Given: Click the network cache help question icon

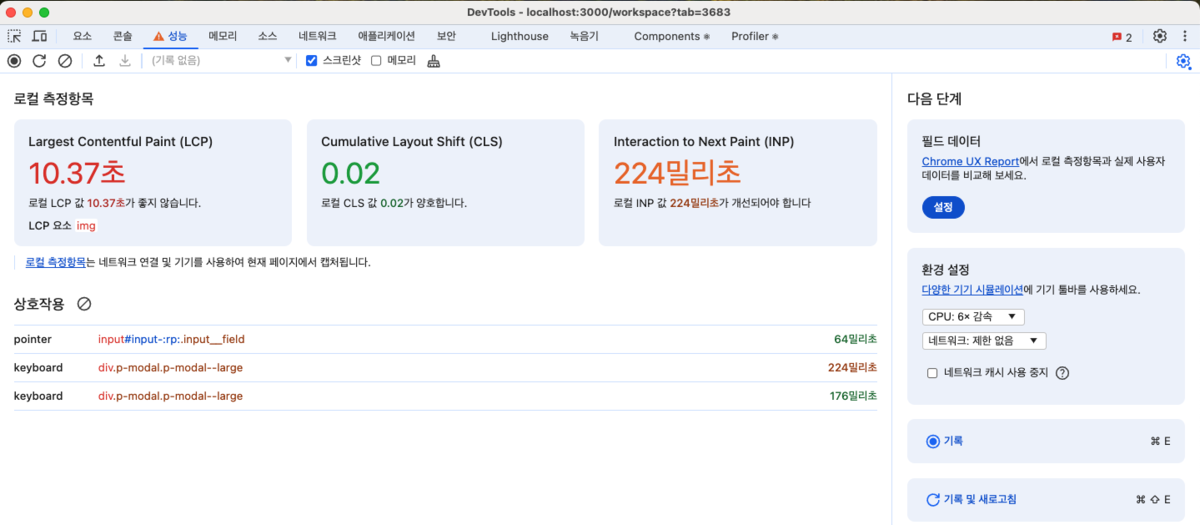Looking at the screenshot, I should tap(1062, 373).
